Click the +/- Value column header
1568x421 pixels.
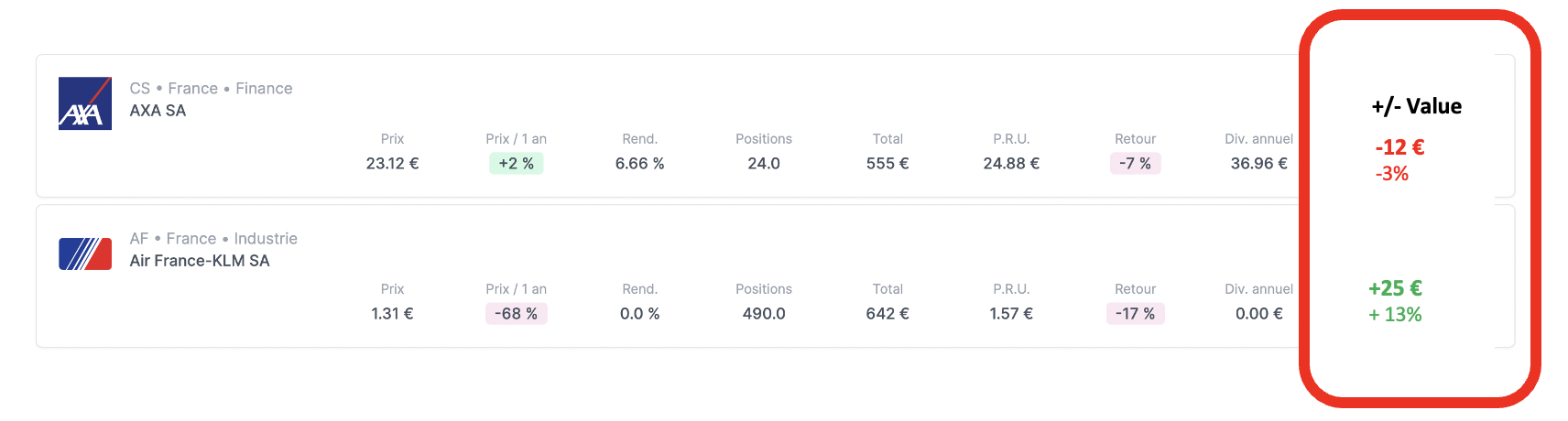1416,106
